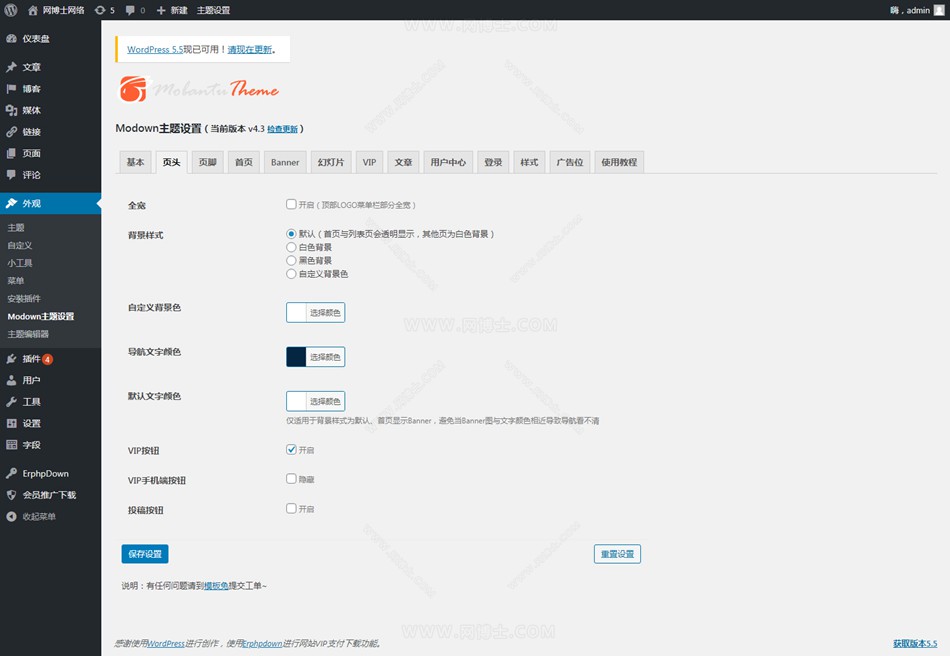This screenshot has width=950, height=656.
Task: Open the 幻灯片 tab
Action: [331, 162]
